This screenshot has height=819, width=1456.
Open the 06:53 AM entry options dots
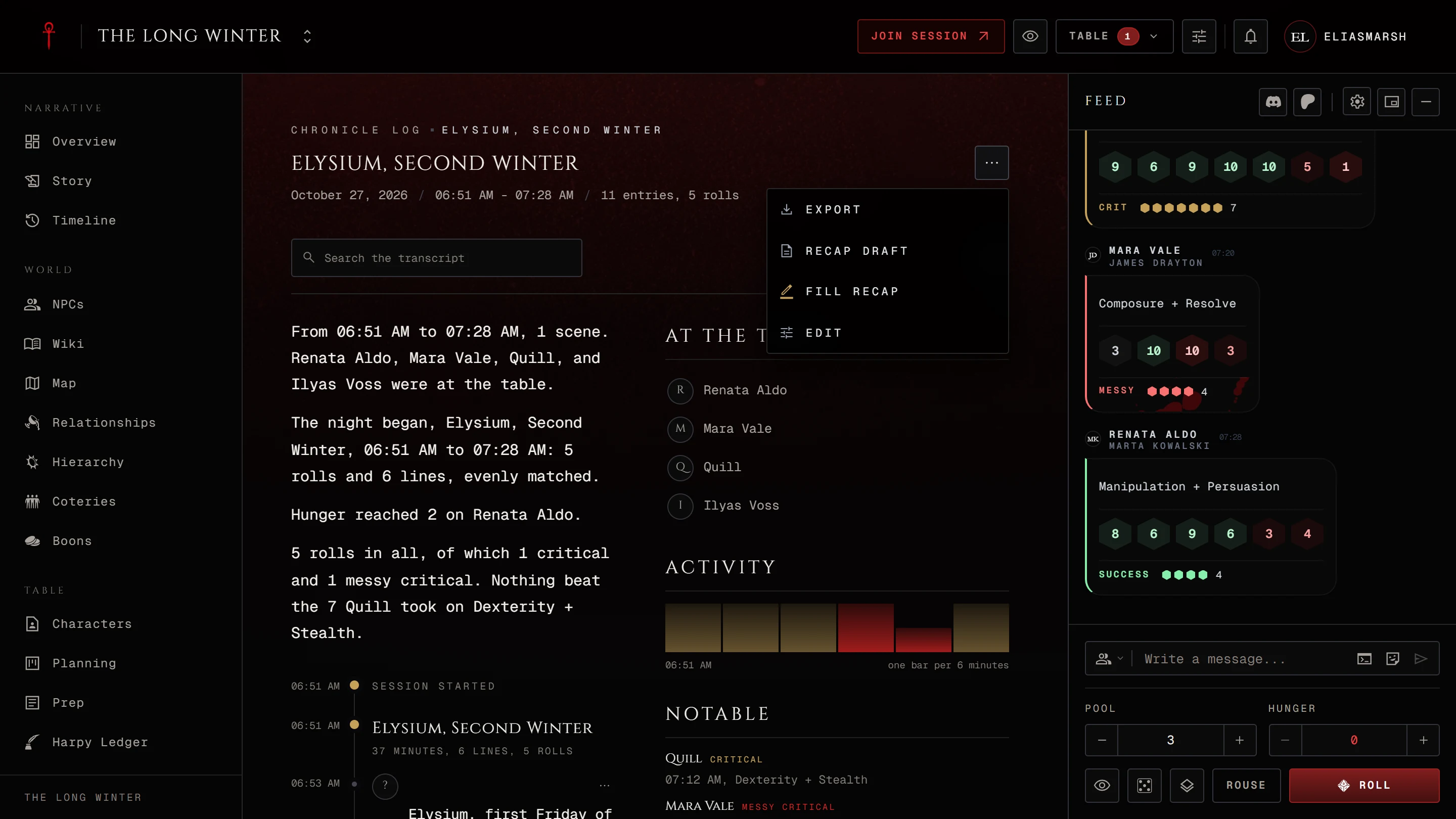point(604,785)
